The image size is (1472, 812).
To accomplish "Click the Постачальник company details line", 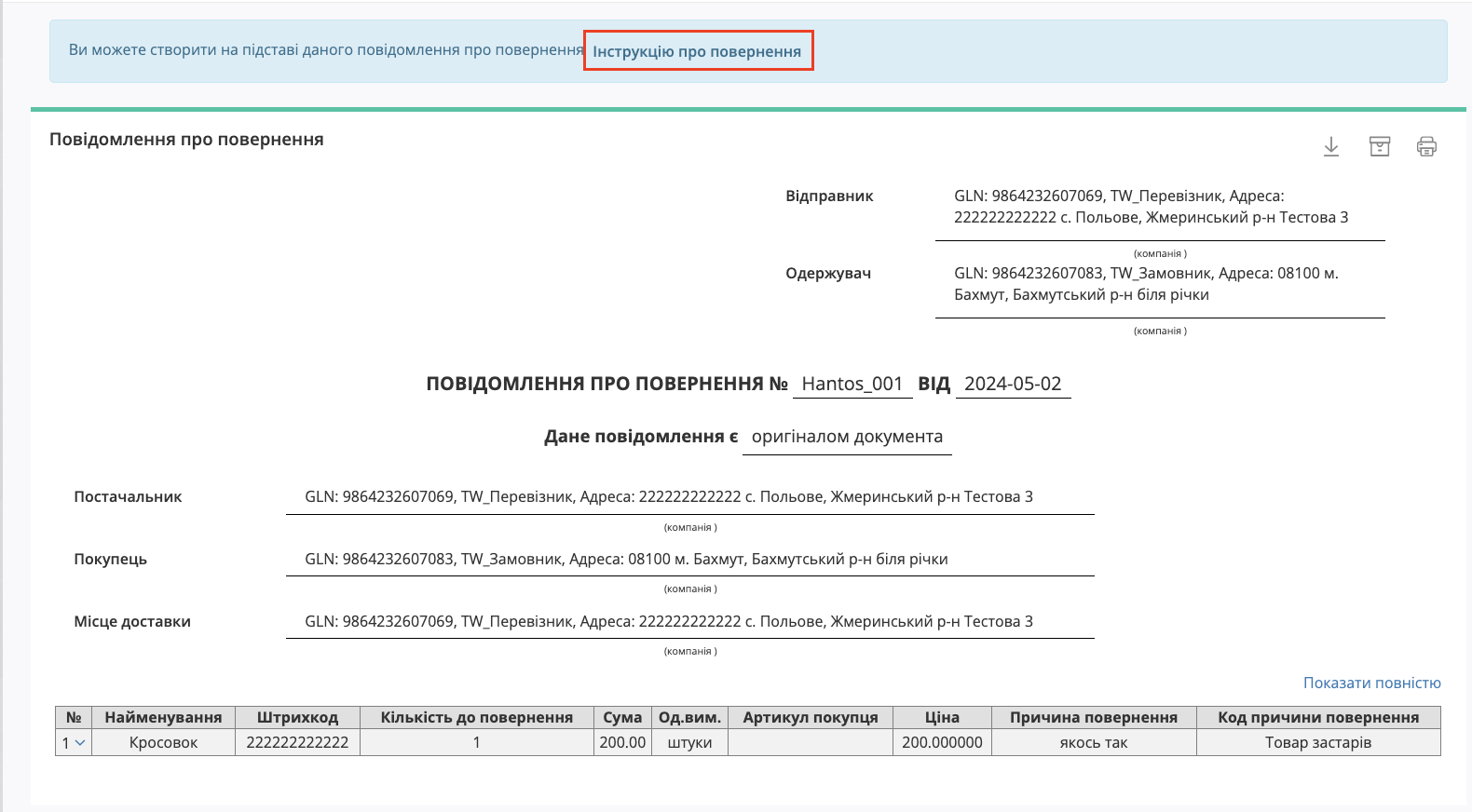I will (x=669, y=496).
